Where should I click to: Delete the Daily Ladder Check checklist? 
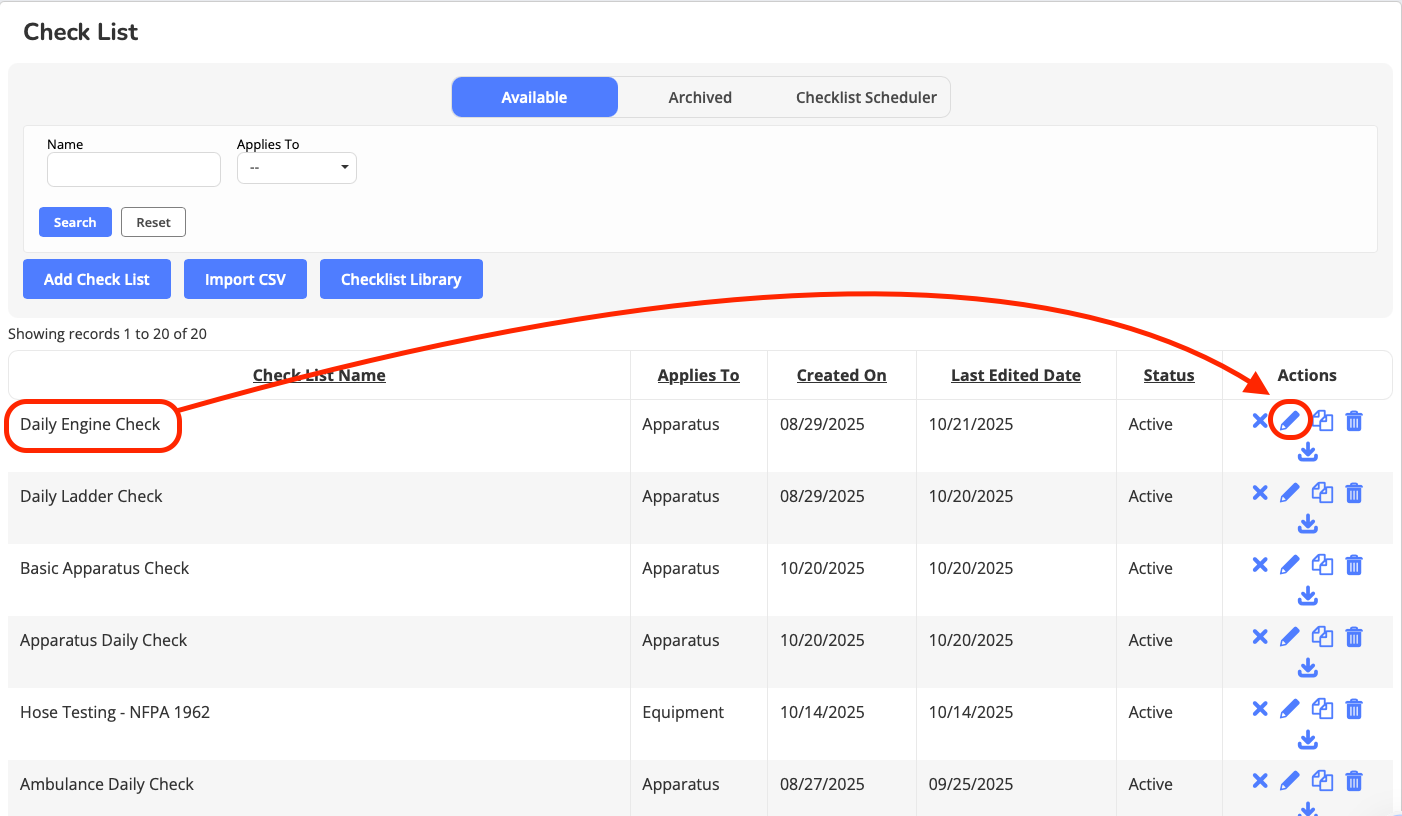pos(1353,493)
